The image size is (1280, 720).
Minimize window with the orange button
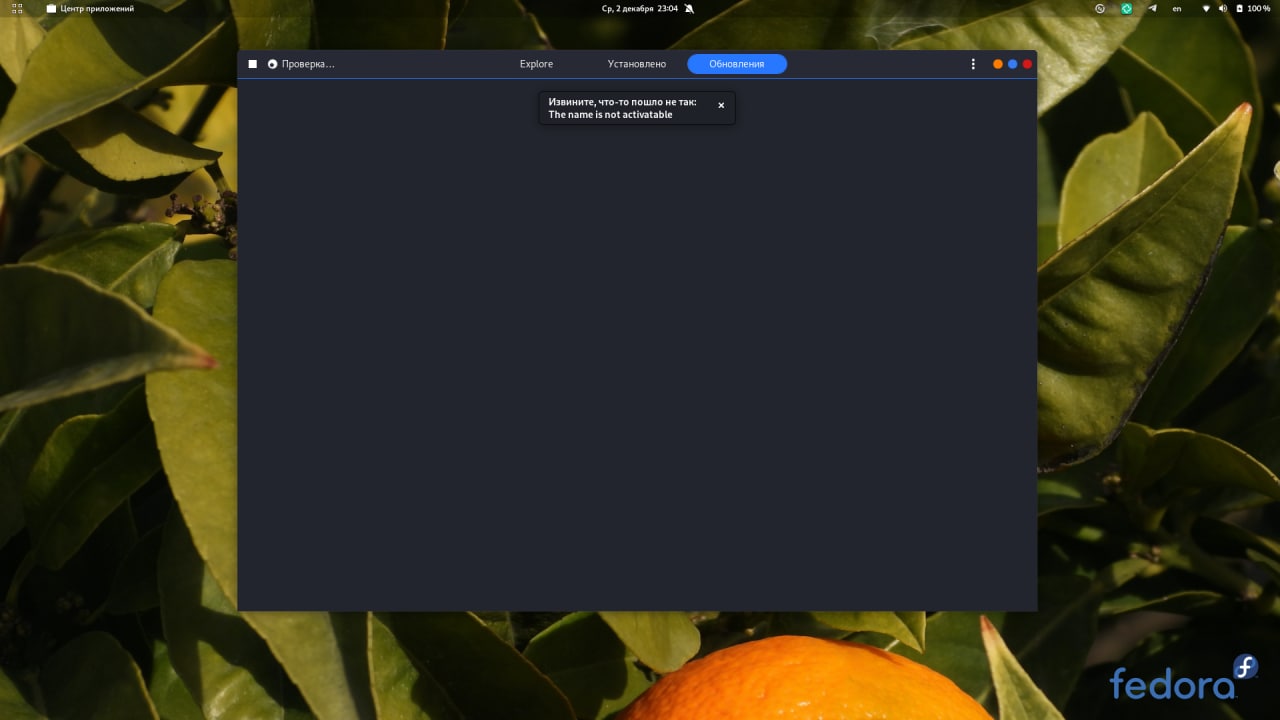pos(998,64)
